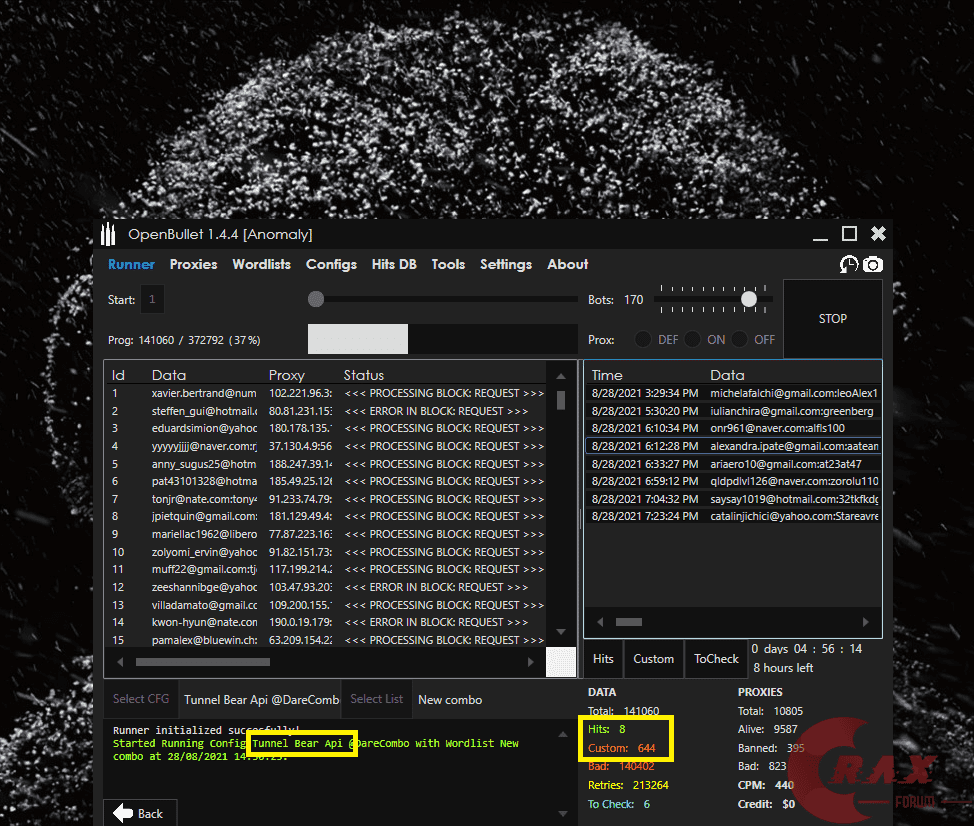Adjust the Bots count slider
The height and width of the screenshot is (826, 974).
pyautogui.click(x=748, y=298)
